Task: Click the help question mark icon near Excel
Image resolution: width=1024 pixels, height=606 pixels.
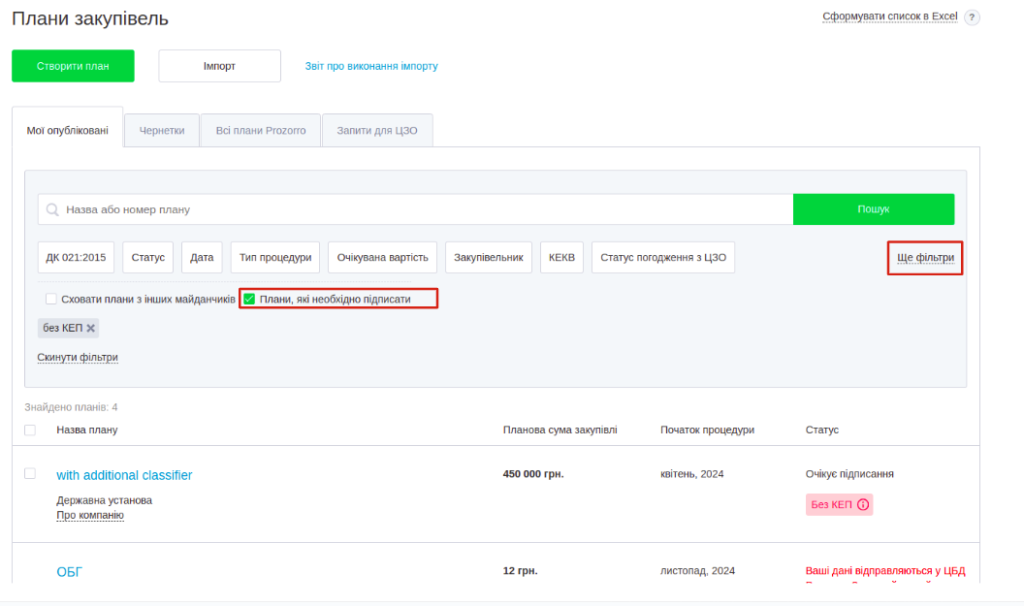Action: tap(972, 17)
